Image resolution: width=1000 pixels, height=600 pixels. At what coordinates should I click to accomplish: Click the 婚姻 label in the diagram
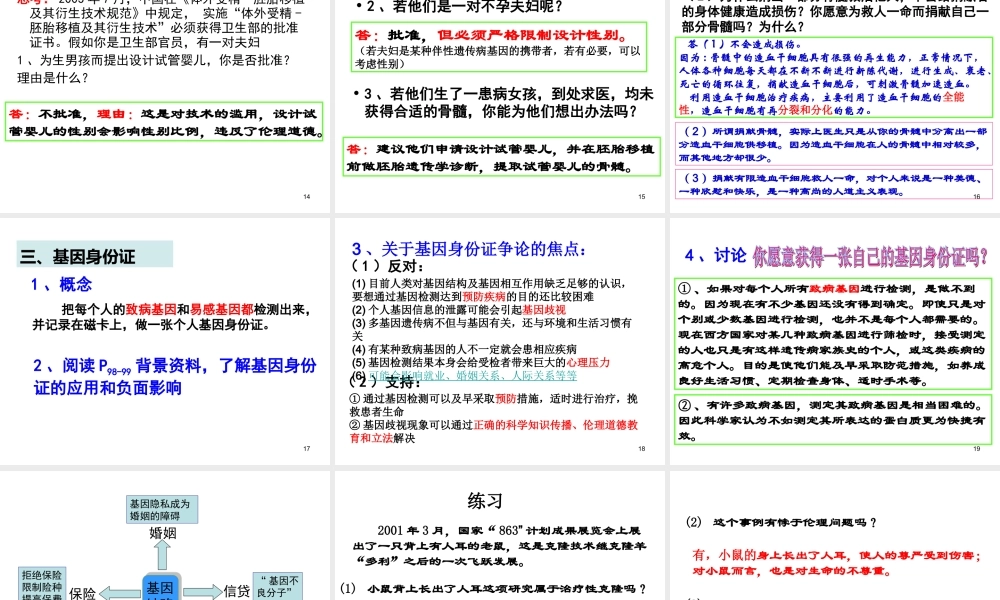point(163,533)
